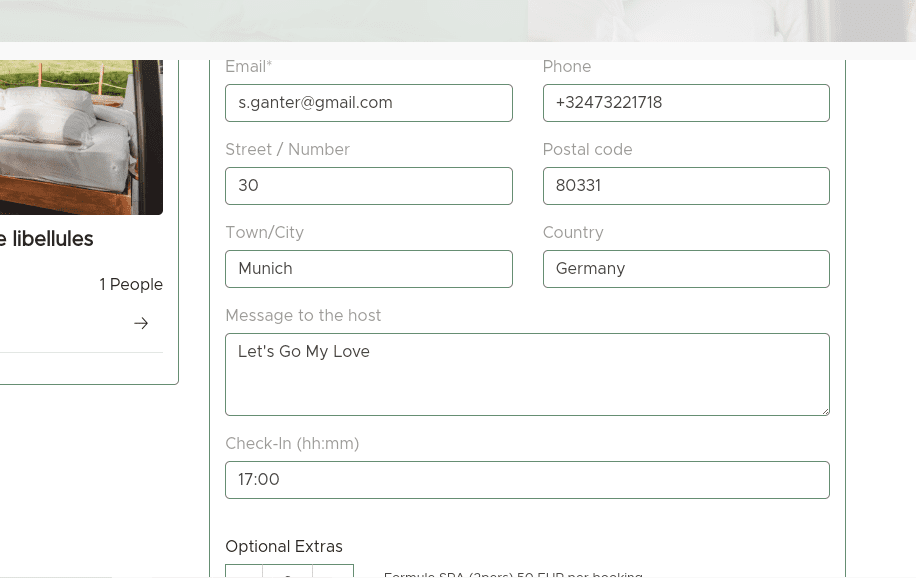This screenshot has height=578, width=916.
Task: Click the Optional Extras quantity value
Action: [x=288, y=573]
